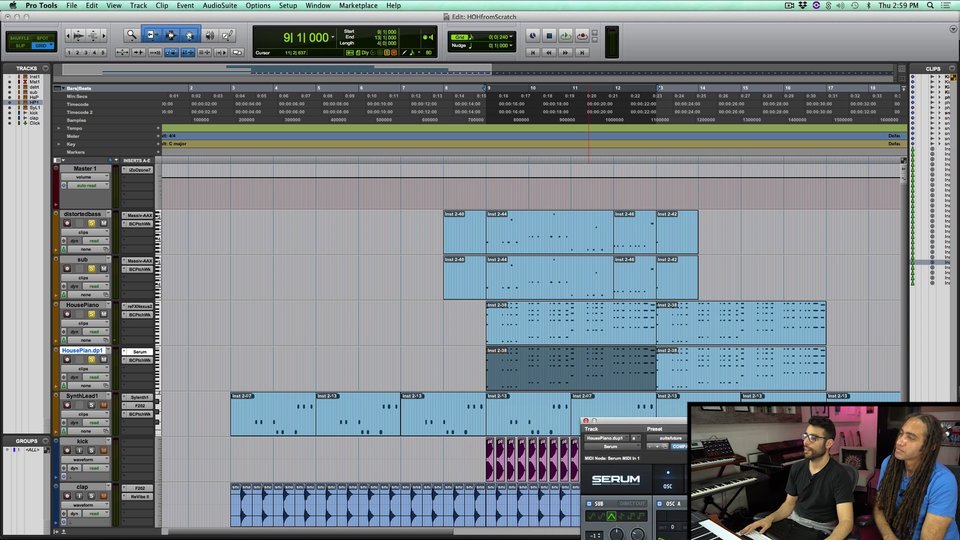This screenshot has height=540, width=960.
Task: Open automation mode 'read' selector on sub track
Action: (x=95, y=286)
